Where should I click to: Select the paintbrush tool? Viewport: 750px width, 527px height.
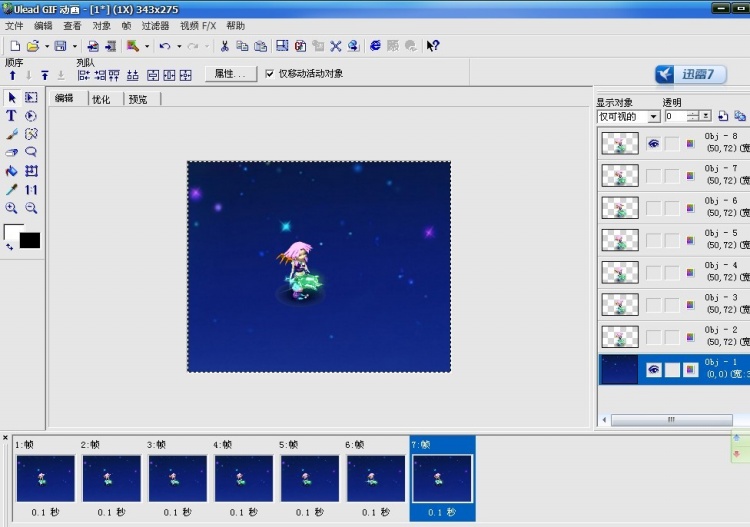point(12,134)
